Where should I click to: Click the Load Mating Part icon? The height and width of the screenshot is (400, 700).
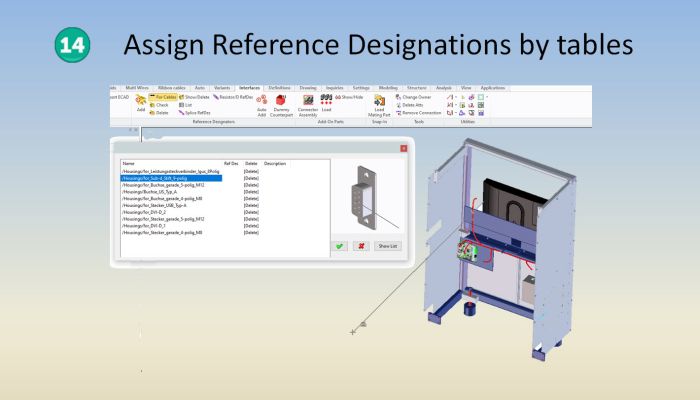[x=379, y=103]
